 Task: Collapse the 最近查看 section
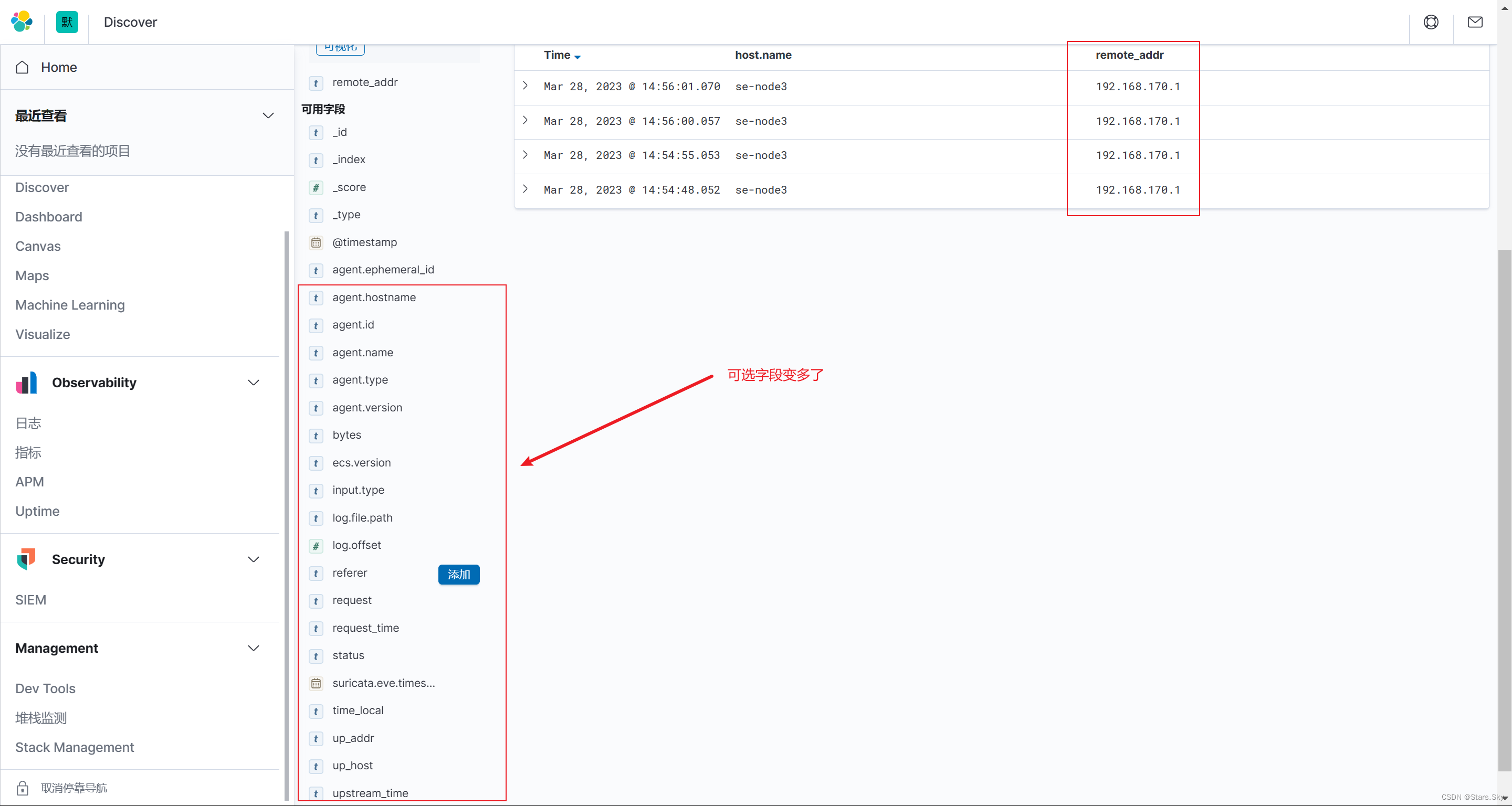point(268,115)
